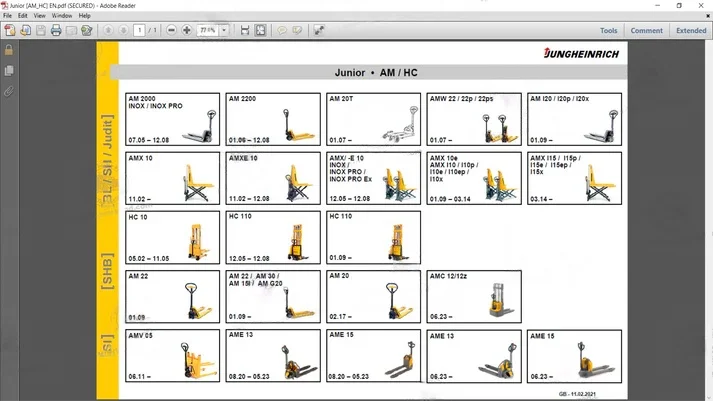Click the sign document toolbar icon
The height and width of the screenshot is (401, 713).
tap(86, 30)
